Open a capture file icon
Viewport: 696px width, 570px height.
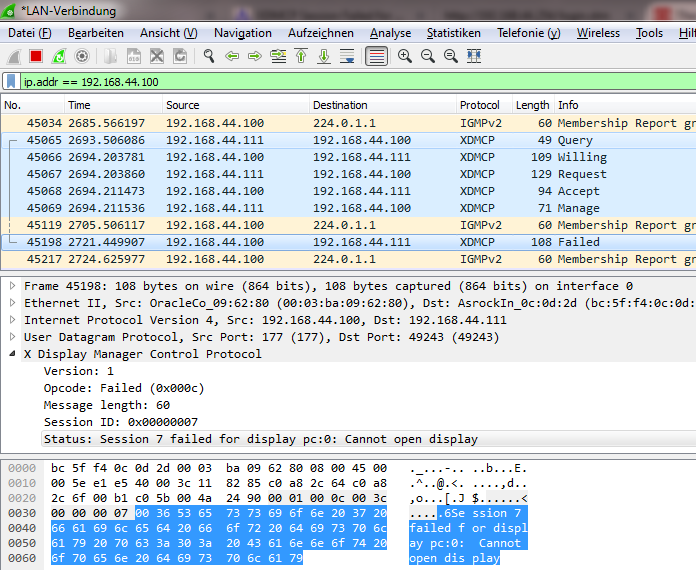(111, 56)
